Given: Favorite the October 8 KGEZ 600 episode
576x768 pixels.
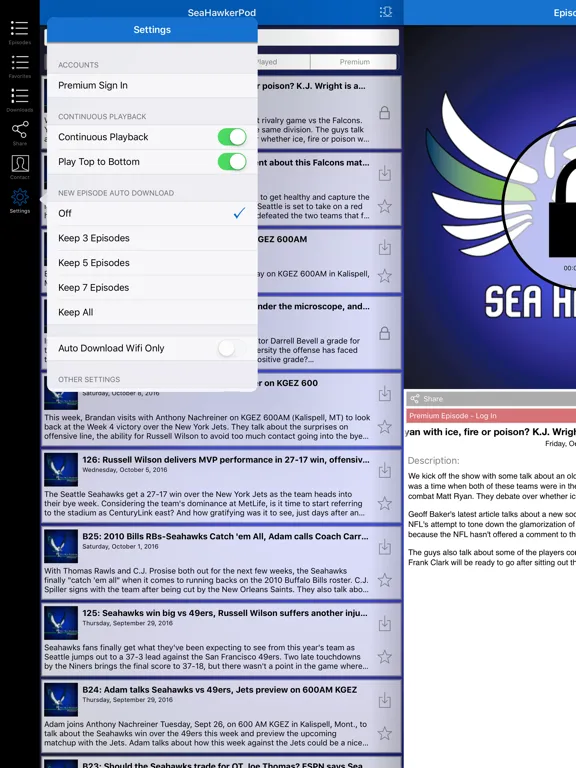Looking at the screenshot, I should point(384,427).
